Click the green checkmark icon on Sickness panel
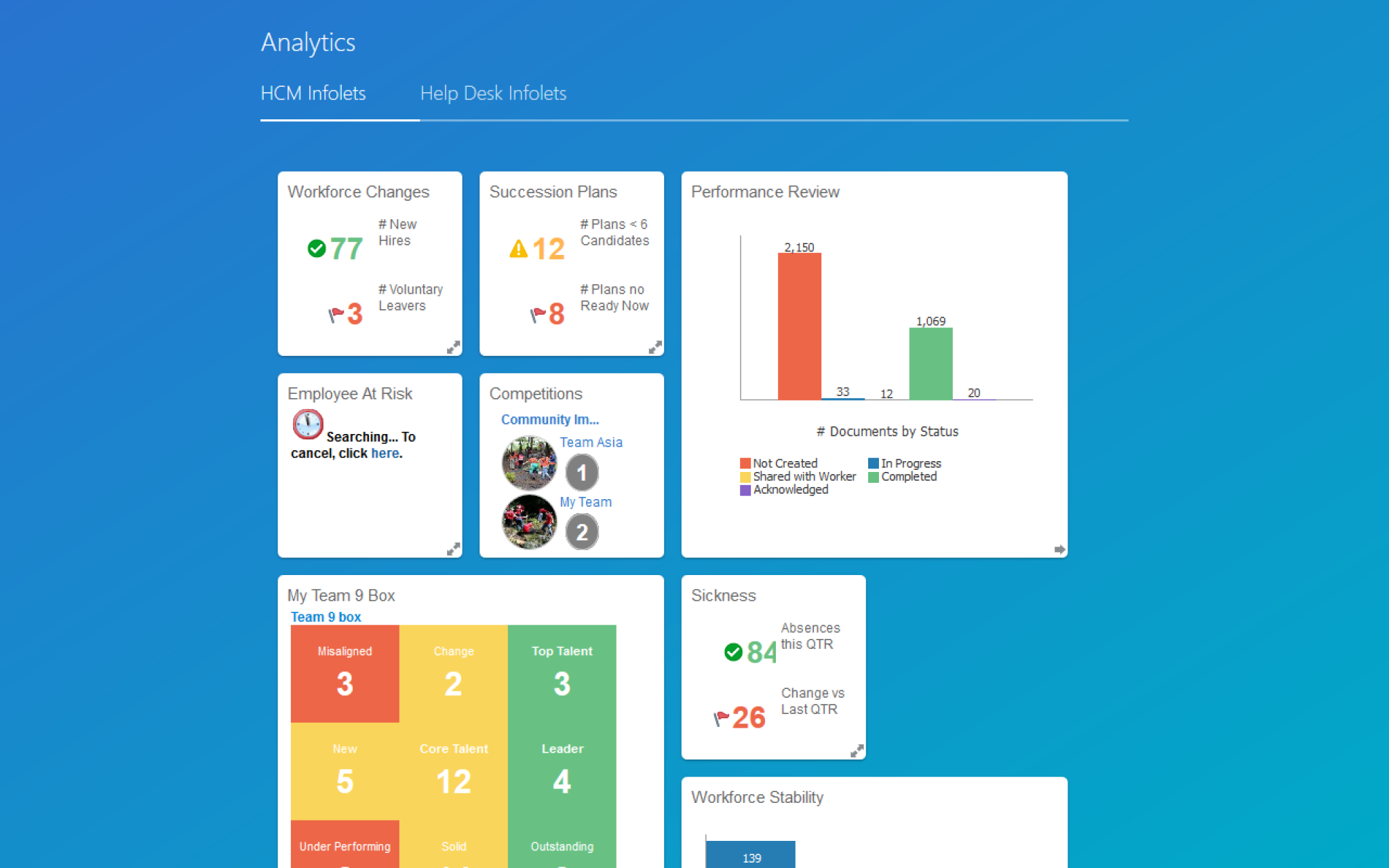Viewport: 1389px width, 868px height. [x=734, y=651]
